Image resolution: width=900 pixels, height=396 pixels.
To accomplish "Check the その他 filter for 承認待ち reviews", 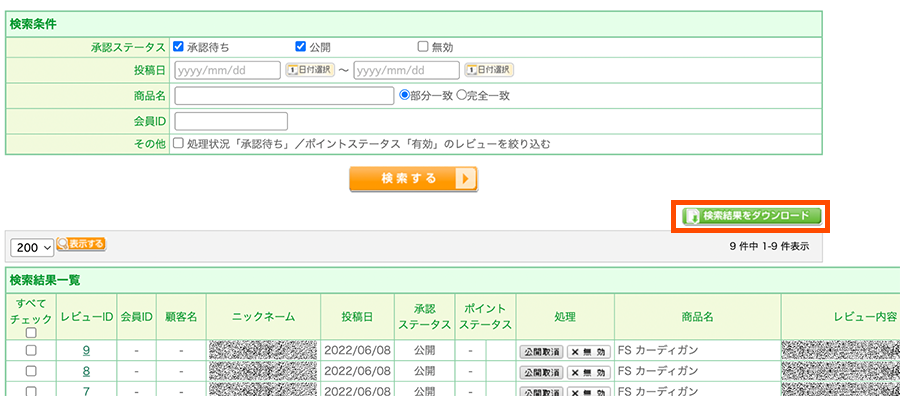I will pos(179,143).
